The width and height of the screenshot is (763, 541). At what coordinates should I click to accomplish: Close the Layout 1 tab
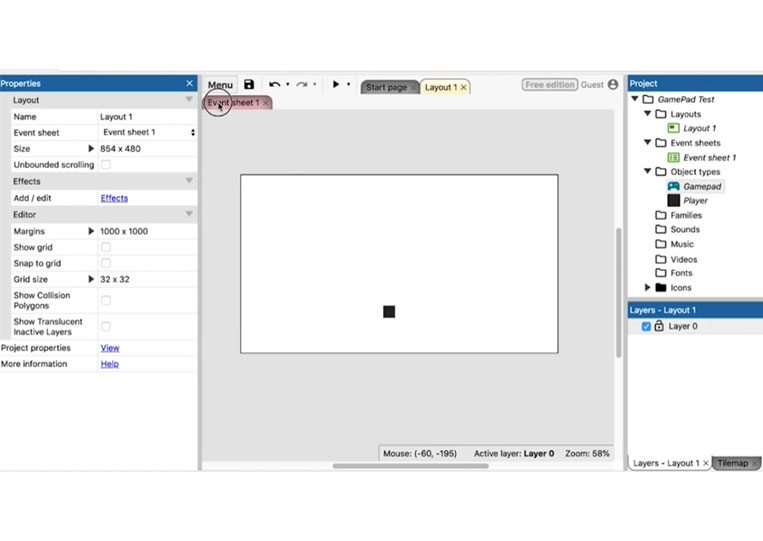point(464,88)
